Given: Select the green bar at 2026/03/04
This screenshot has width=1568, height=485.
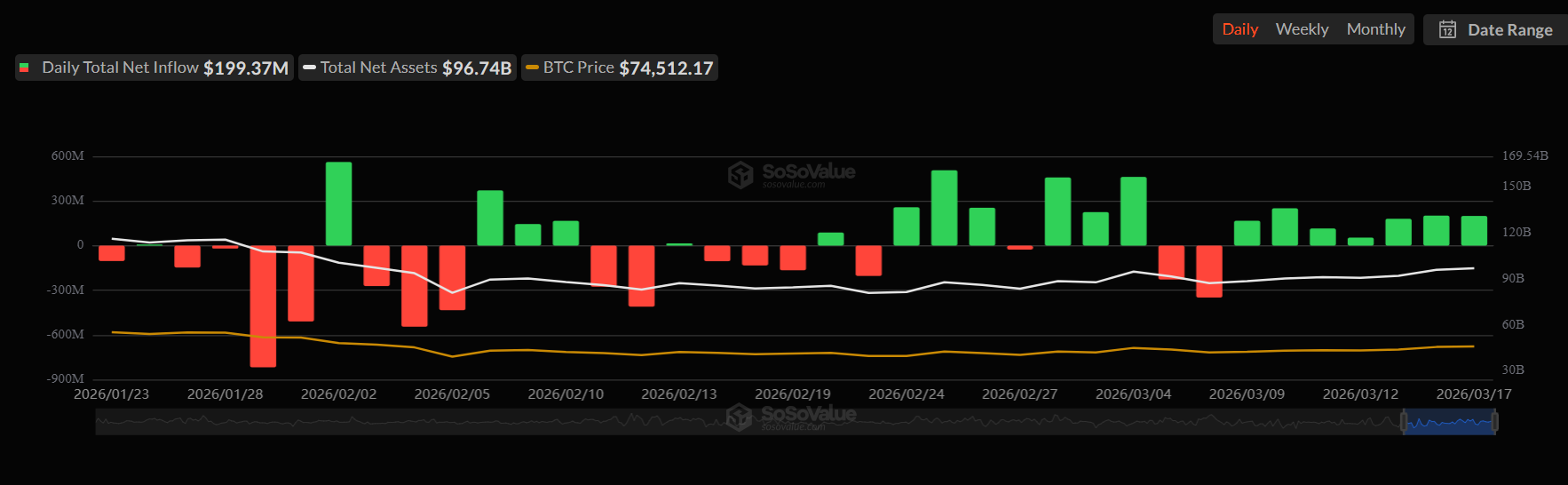Looking at the screenshot, I should point(1134,211).
